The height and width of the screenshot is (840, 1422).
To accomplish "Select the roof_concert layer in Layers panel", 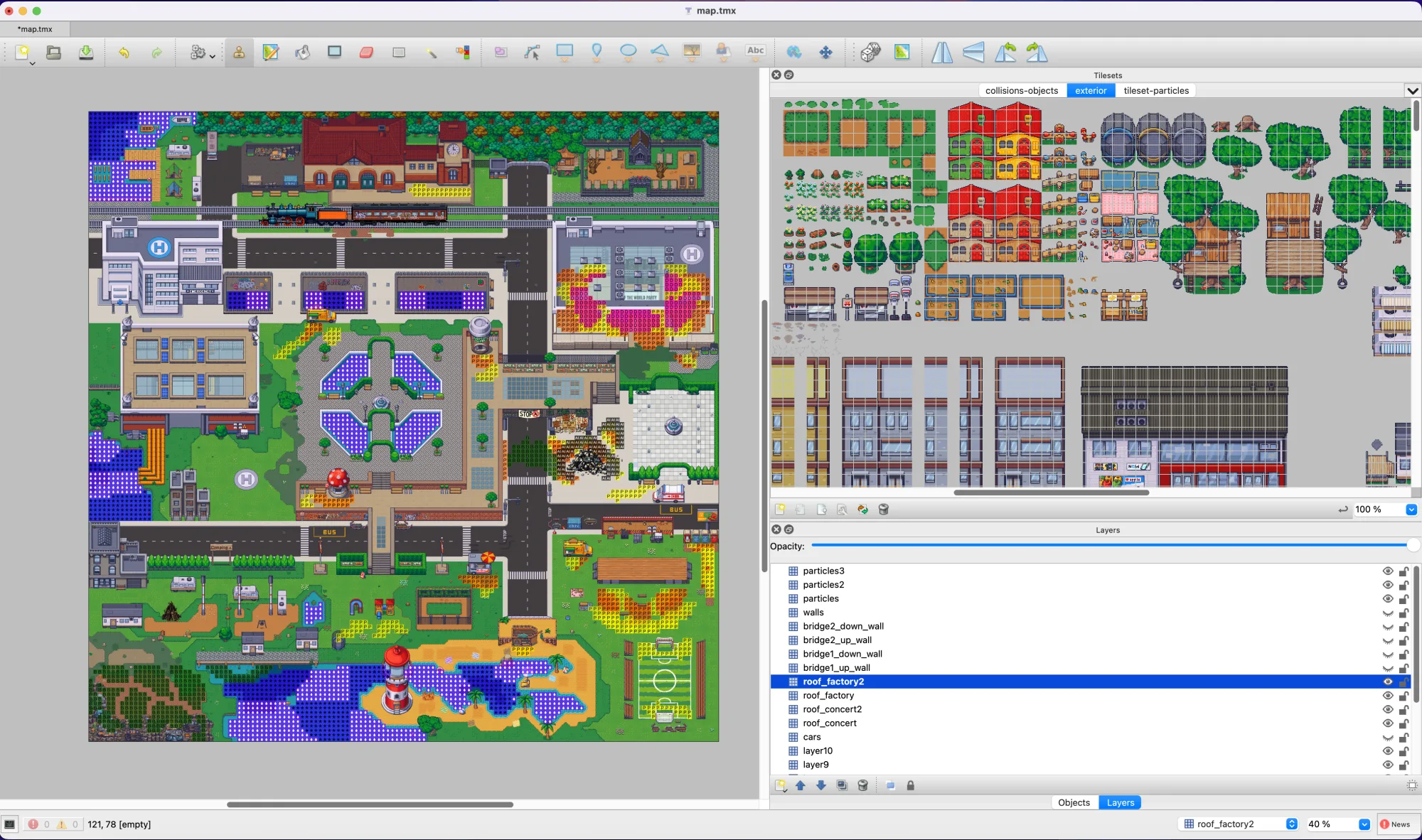I will (830, 723).
